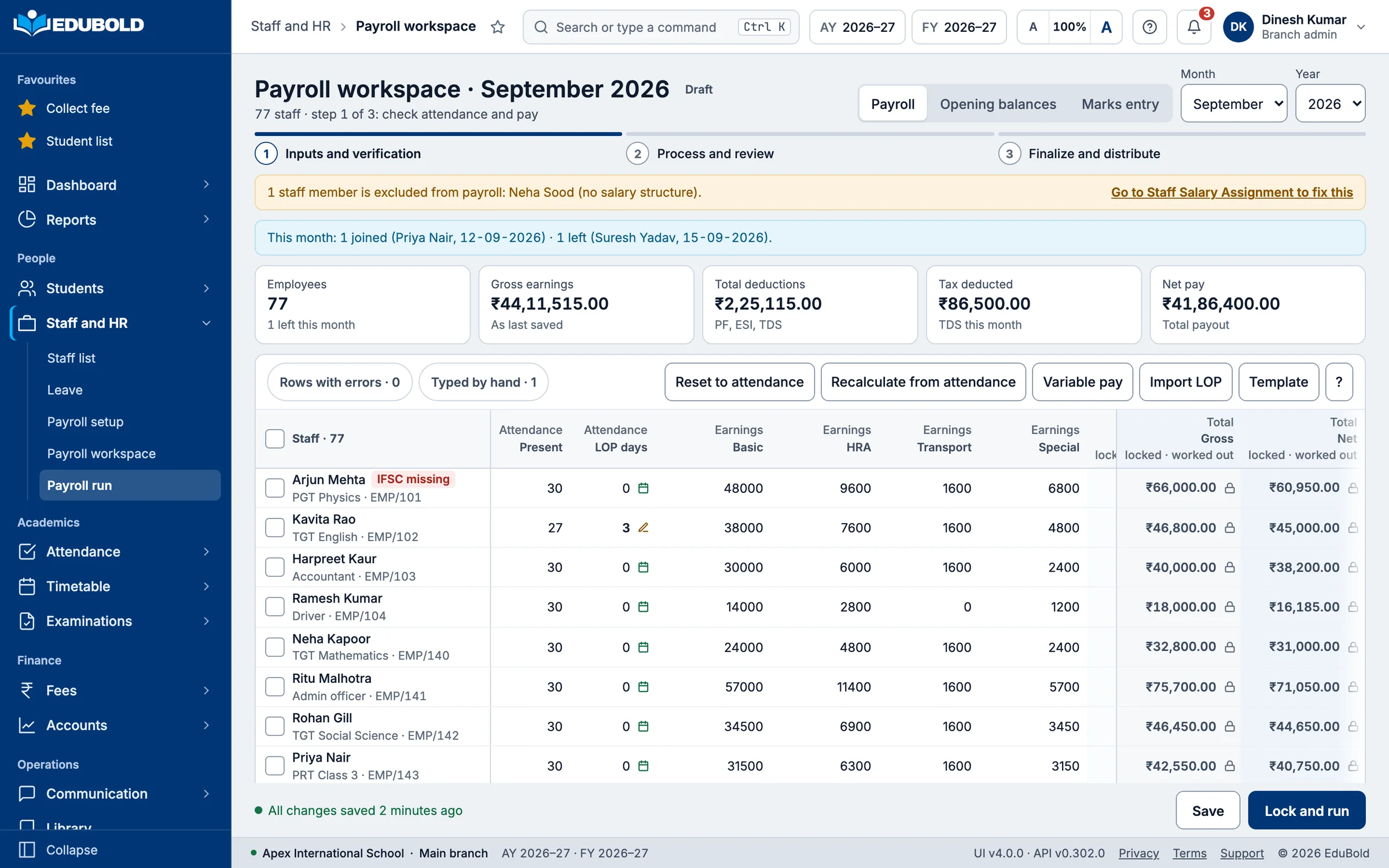Open Payroll setup in the sidebar
This screenshot has width=1389, height=868.
point(85,422)
